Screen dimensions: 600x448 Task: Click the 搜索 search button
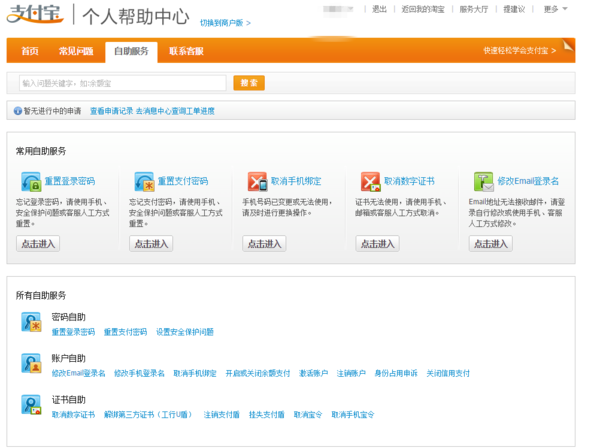point(249,83)
